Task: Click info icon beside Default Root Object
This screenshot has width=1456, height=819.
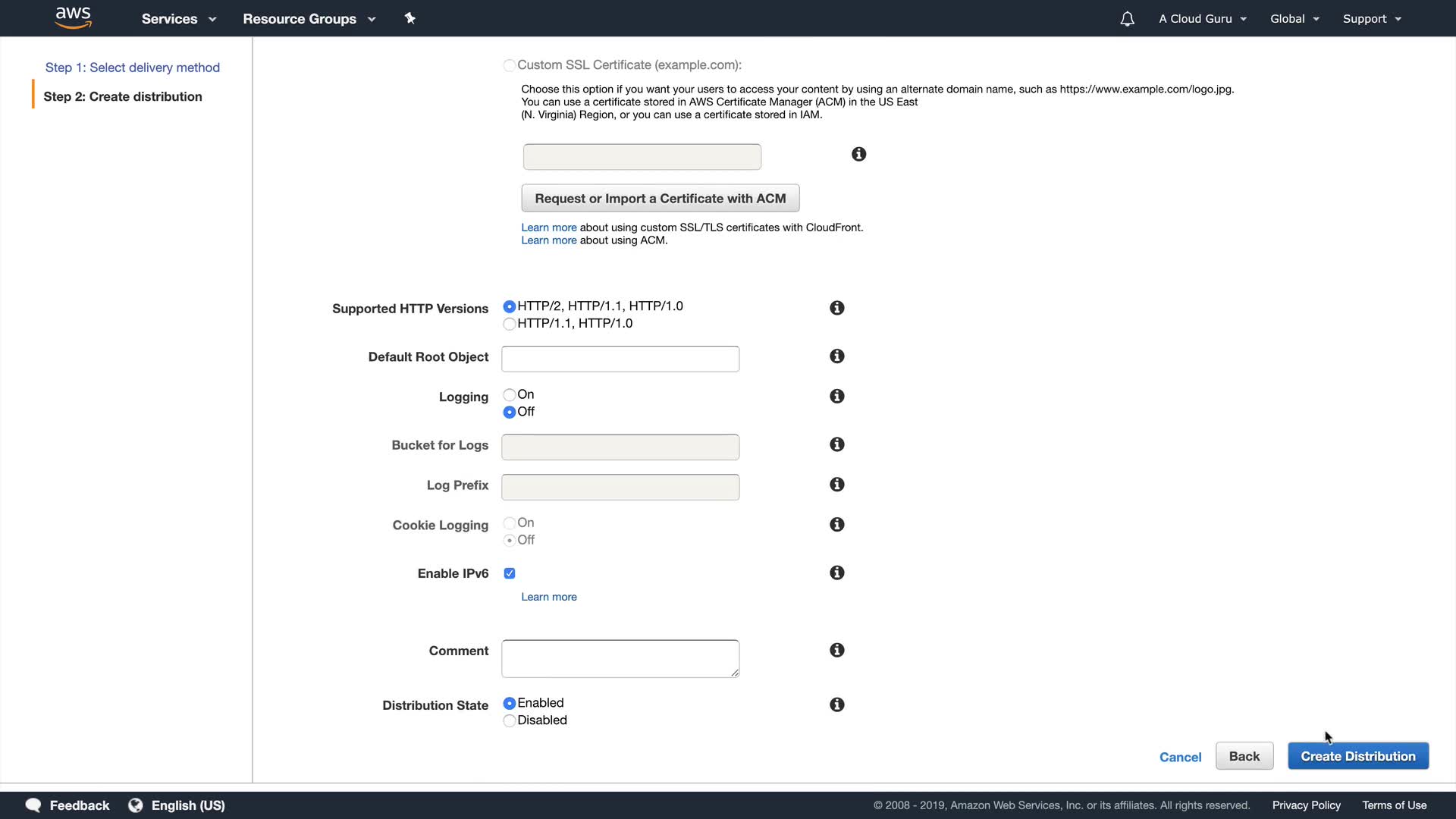Action: pos(836,356)
